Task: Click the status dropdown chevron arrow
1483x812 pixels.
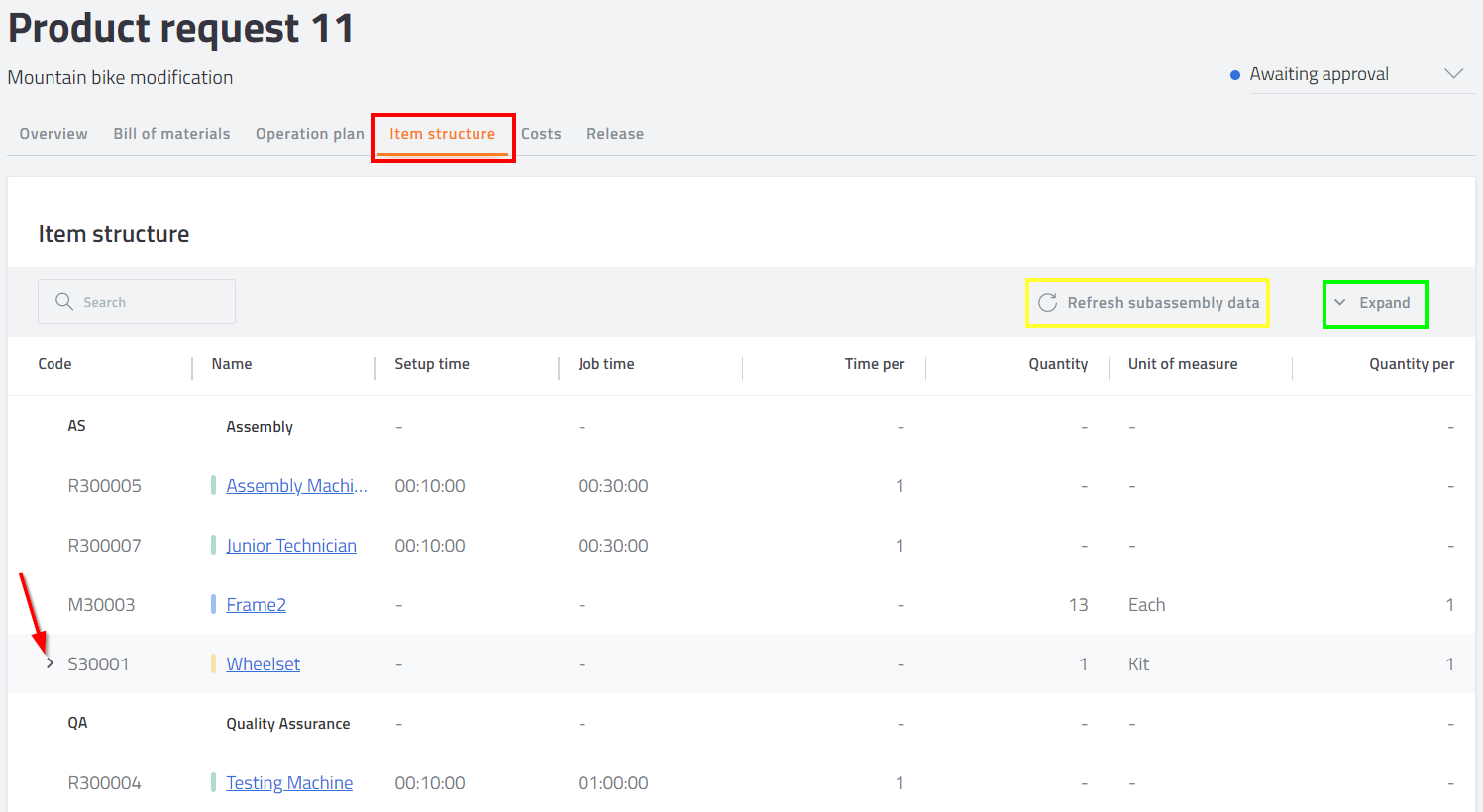Action: 1453,74
